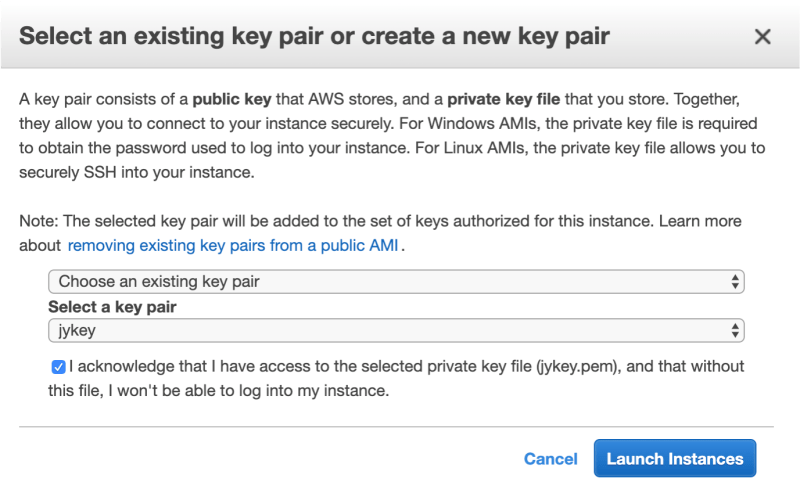
Task: Click the "securely SSH into your instance" text
Action: click(135, 172)
